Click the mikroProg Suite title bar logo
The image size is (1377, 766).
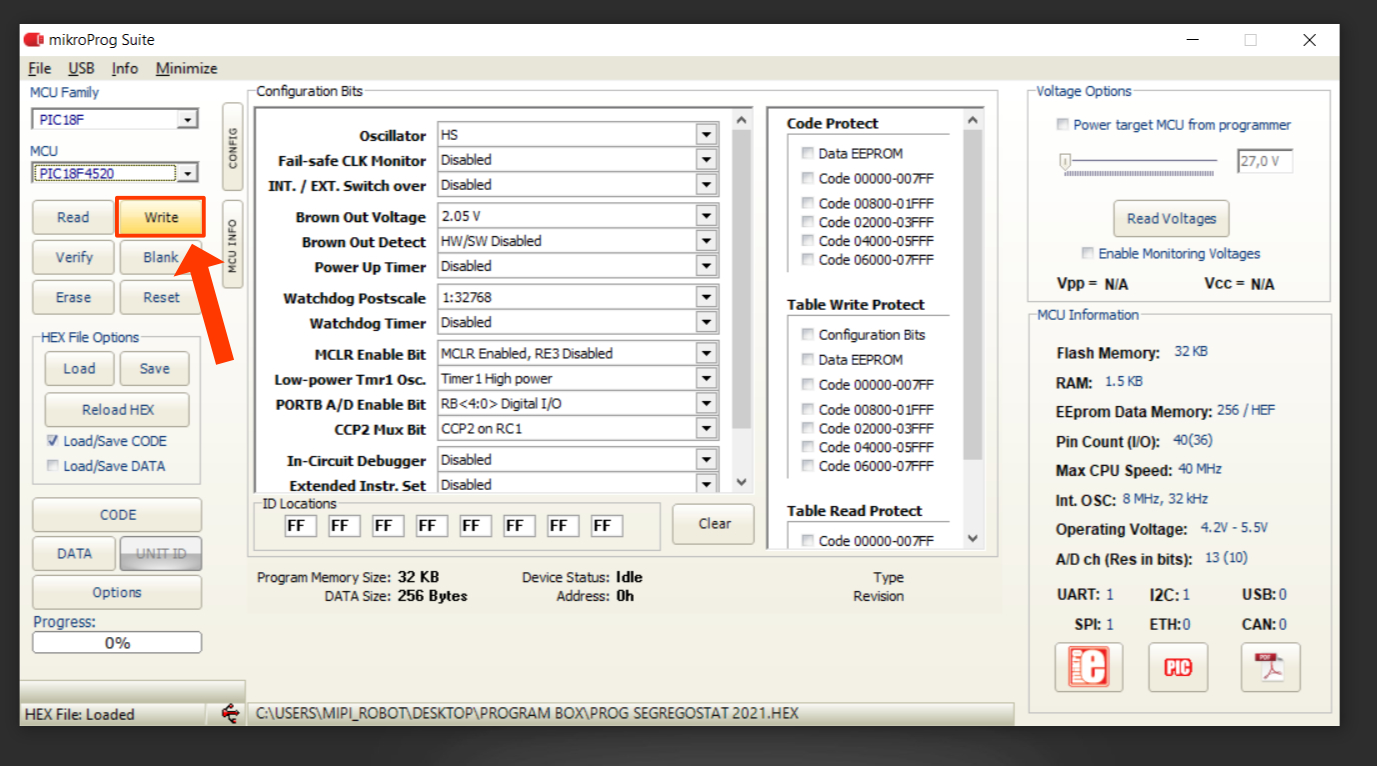coord(33,40)
